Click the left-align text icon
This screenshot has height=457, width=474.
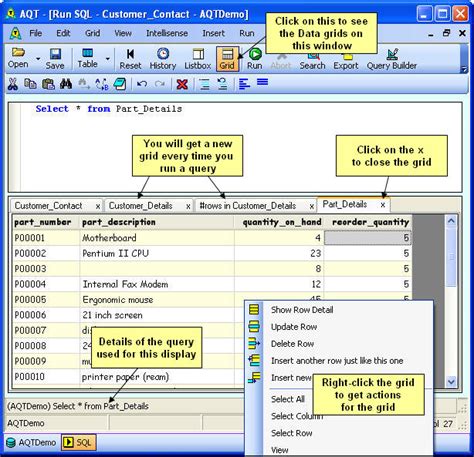(x=244, y=84)
